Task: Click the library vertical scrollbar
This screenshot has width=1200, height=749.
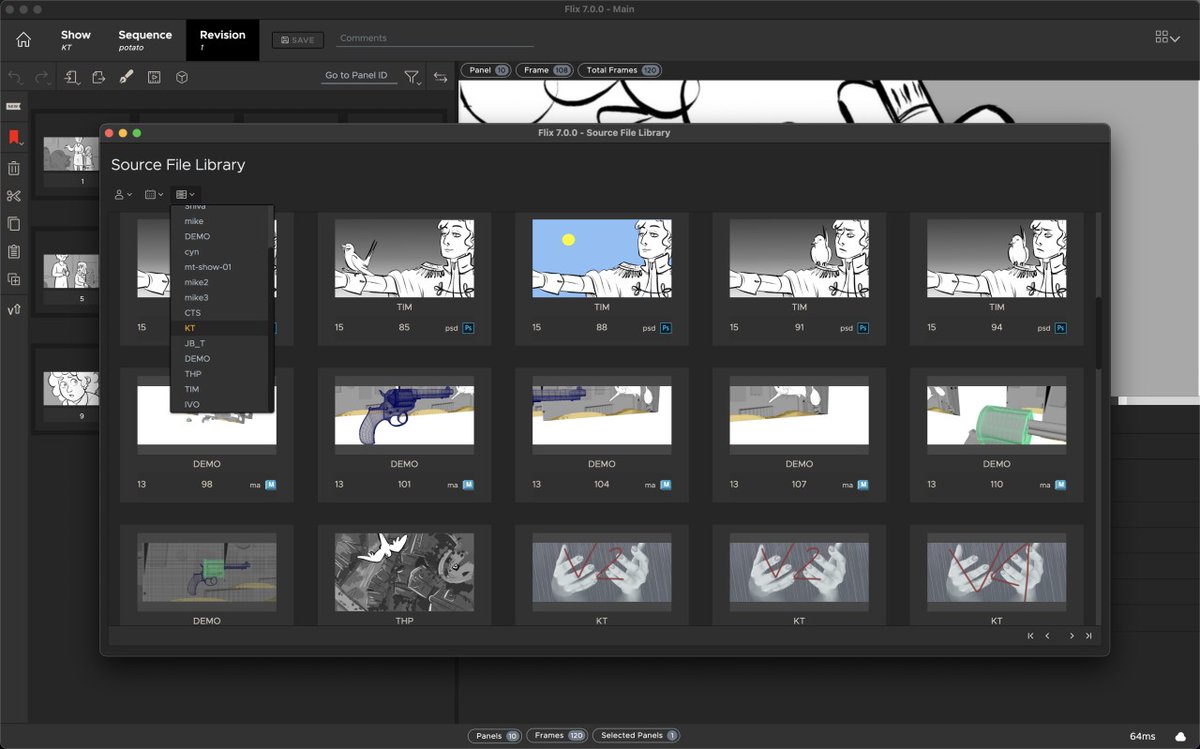Action: coord(1099,333)
